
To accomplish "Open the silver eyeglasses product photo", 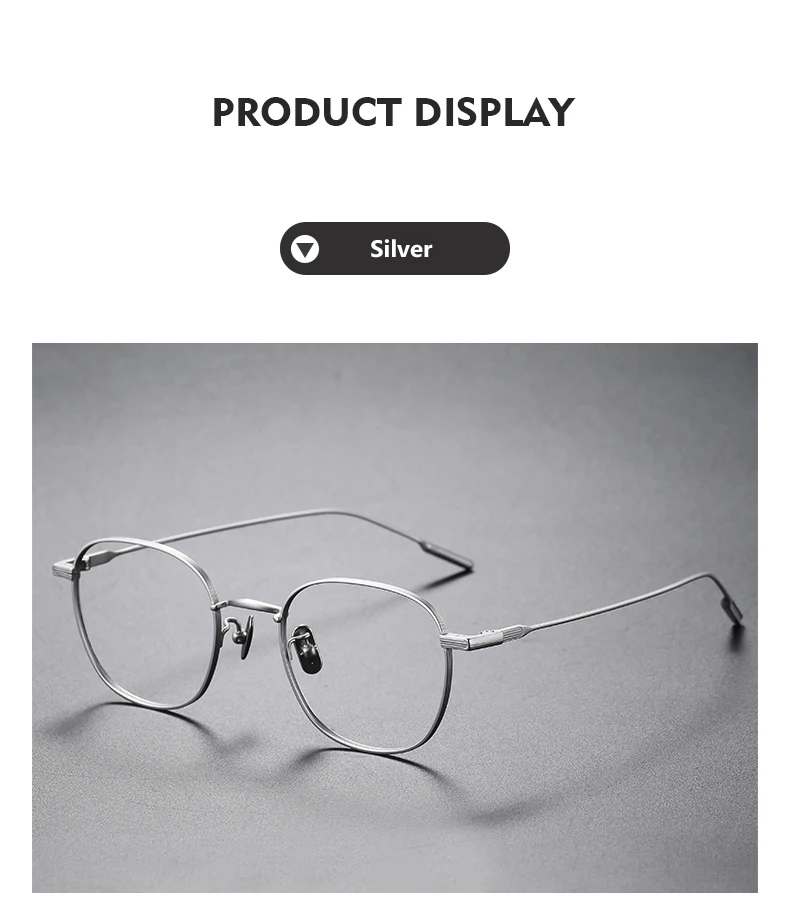I will (x=395, y=617).
